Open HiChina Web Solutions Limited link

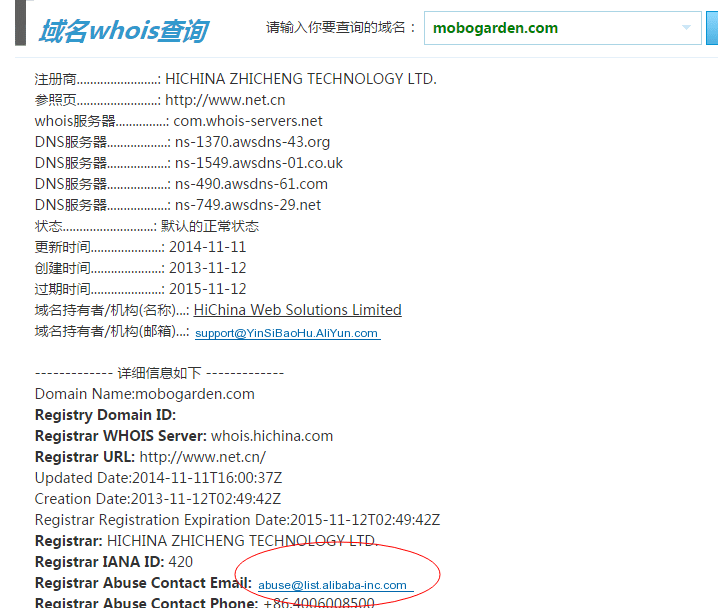[x=298, y=310]
